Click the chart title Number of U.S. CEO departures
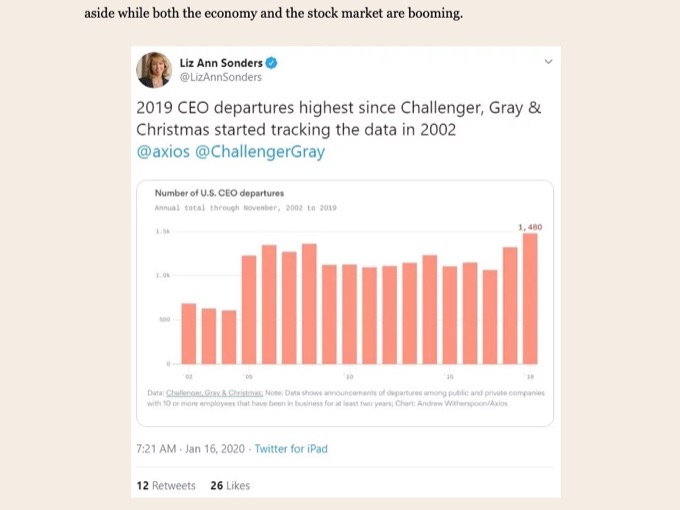The image size is (680, 510). tap(219, 193)
